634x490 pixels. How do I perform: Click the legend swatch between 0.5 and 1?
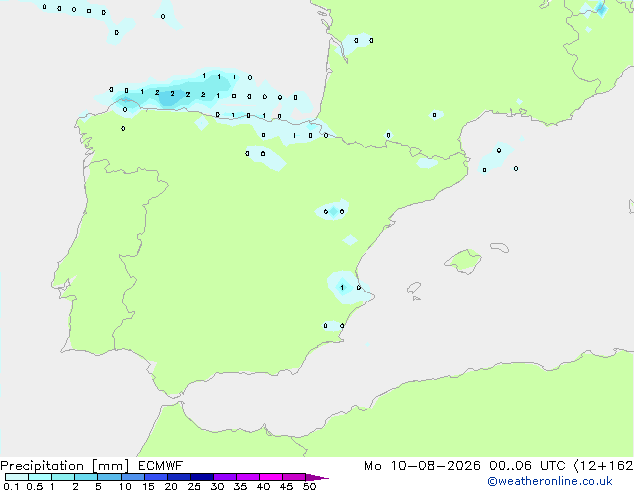click(40, 477)
